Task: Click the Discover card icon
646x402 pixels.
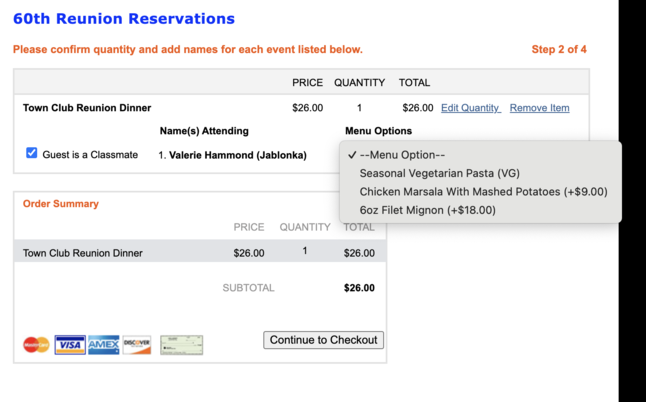Action: [x=137, y=345]
